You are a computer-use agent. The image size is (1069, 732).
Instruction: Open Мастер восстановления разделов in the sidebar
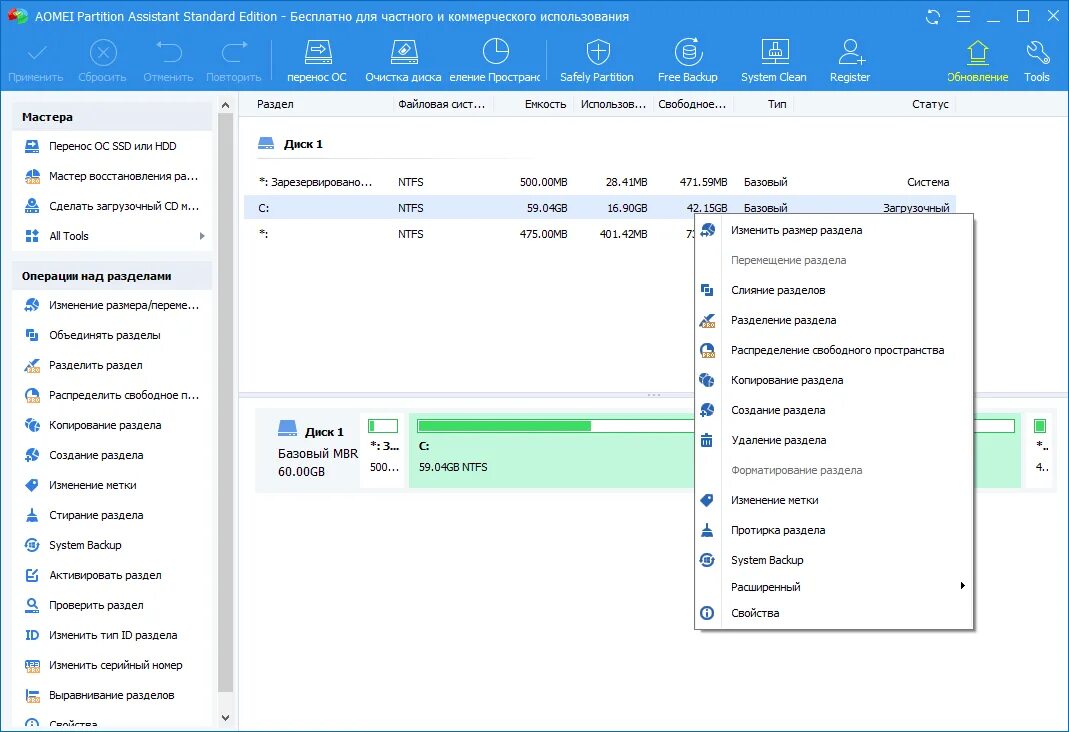tap(112, 176)
